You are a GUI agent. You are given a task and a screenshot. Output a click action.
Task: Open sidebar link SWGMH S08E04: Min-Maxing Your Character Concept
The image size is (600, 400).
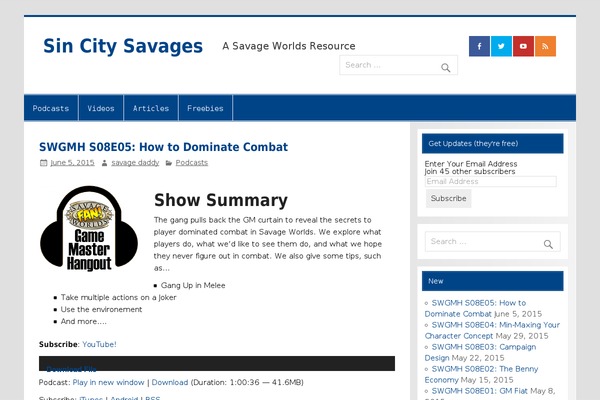[x=492, y=330]
